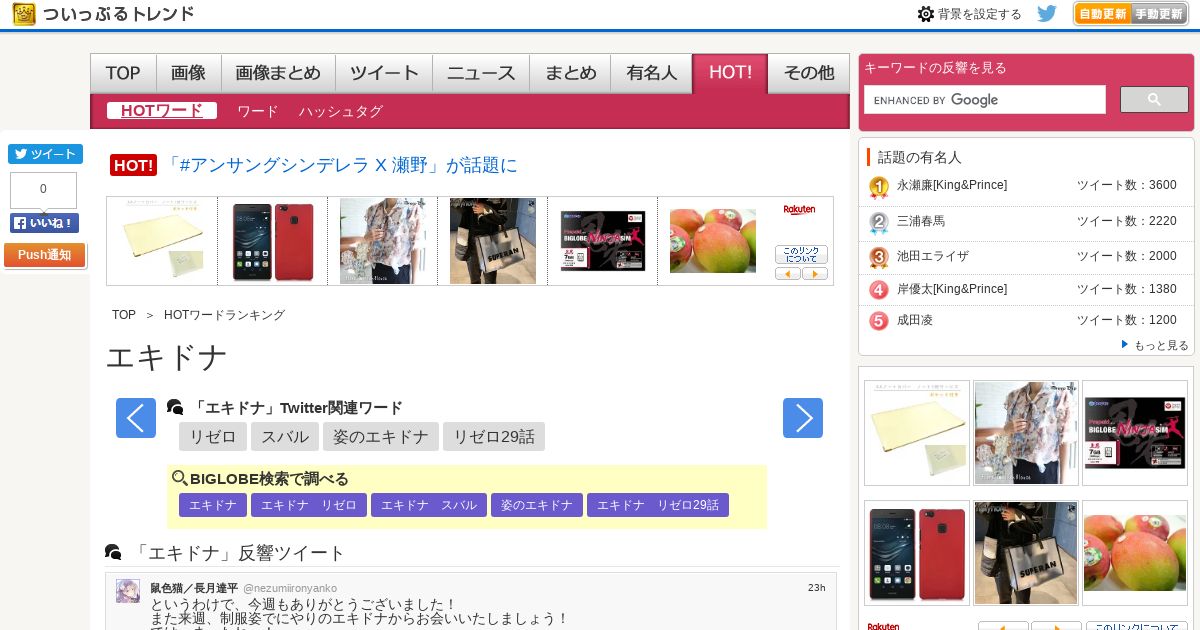Select related word リゼロ
The image size is (1200, 630).
tap(212, 436)
